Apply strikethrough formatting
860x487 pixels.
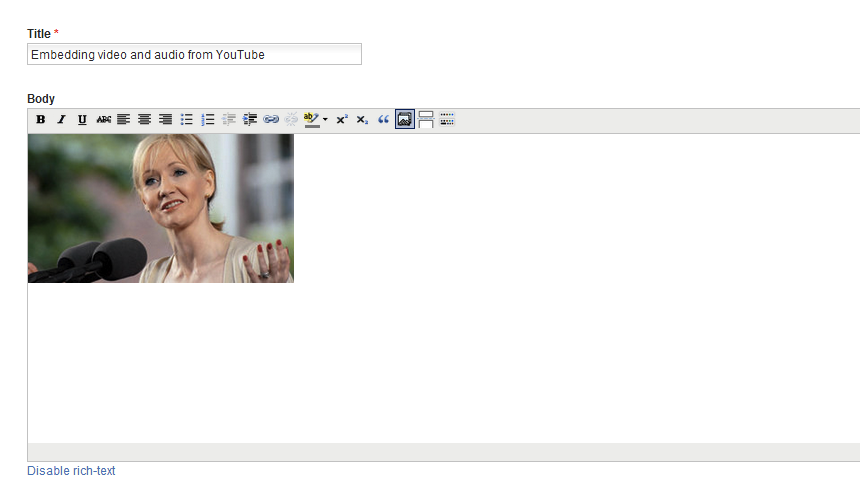(x=103, y=120)
